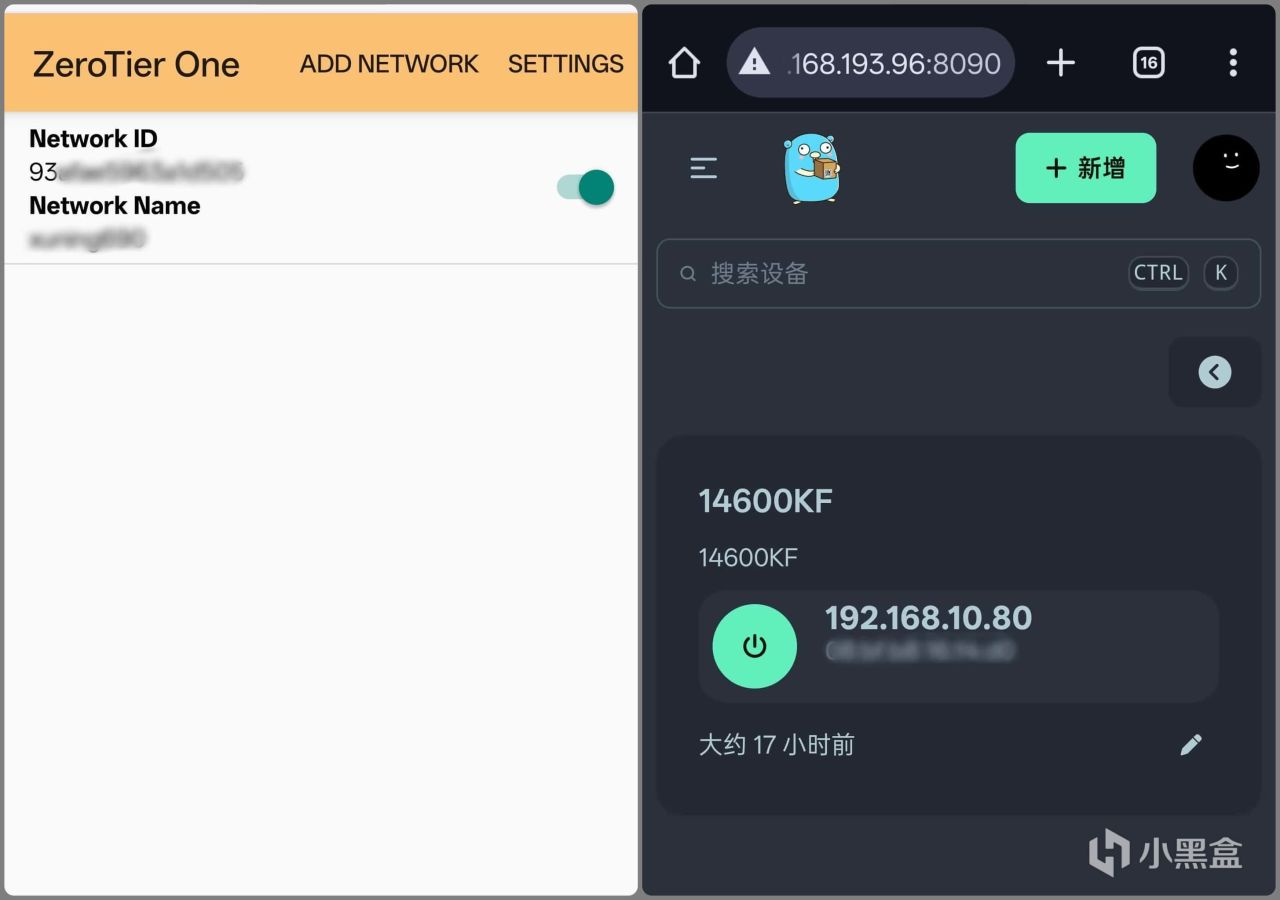Screen dimensions: 1280x900
Task: Open the browser three-dot overflow menu
Action: coord(1233,63)
